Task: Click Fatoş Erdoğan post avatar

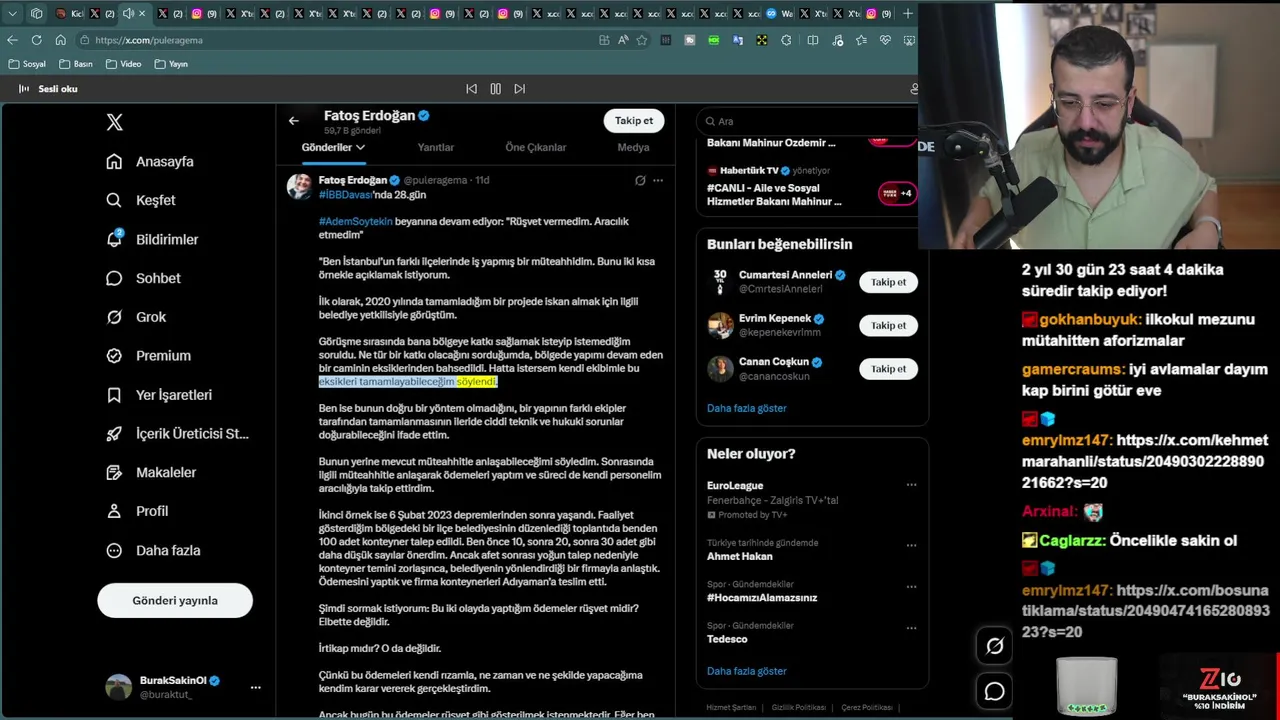Action: (299, 186)
